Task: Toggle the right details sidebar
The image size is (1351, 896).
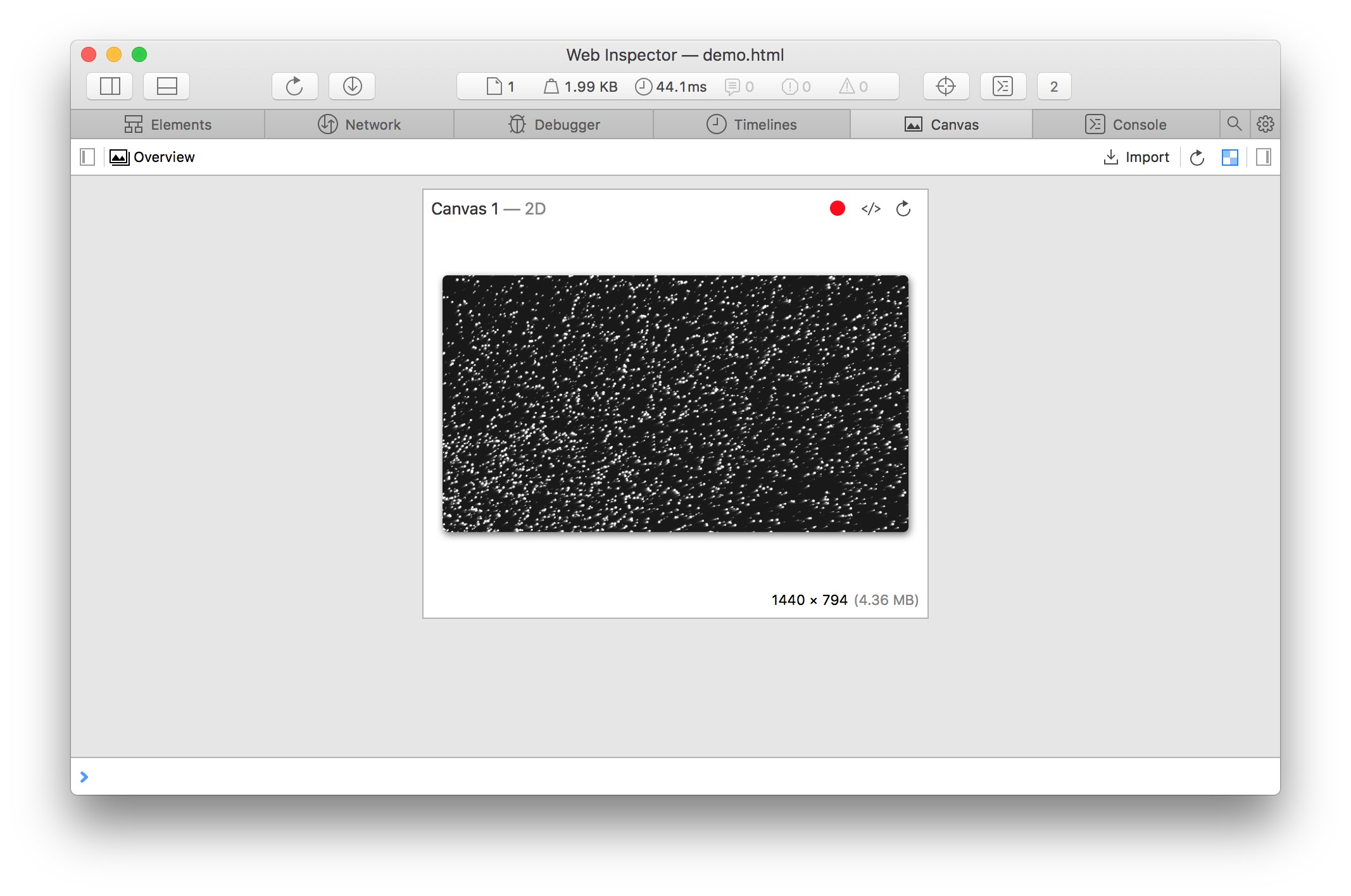Action: 1263,157
